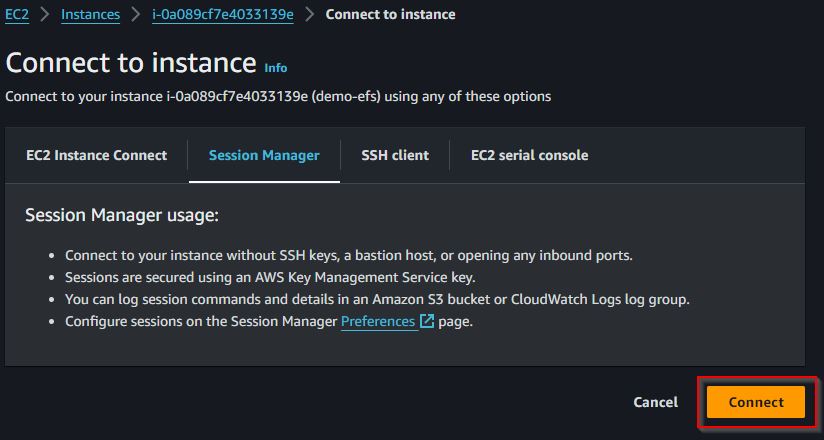Click the chevron before Connect to instance breadcrumb
Viewport: 824px width, 440px height.
tap(310, 14)
